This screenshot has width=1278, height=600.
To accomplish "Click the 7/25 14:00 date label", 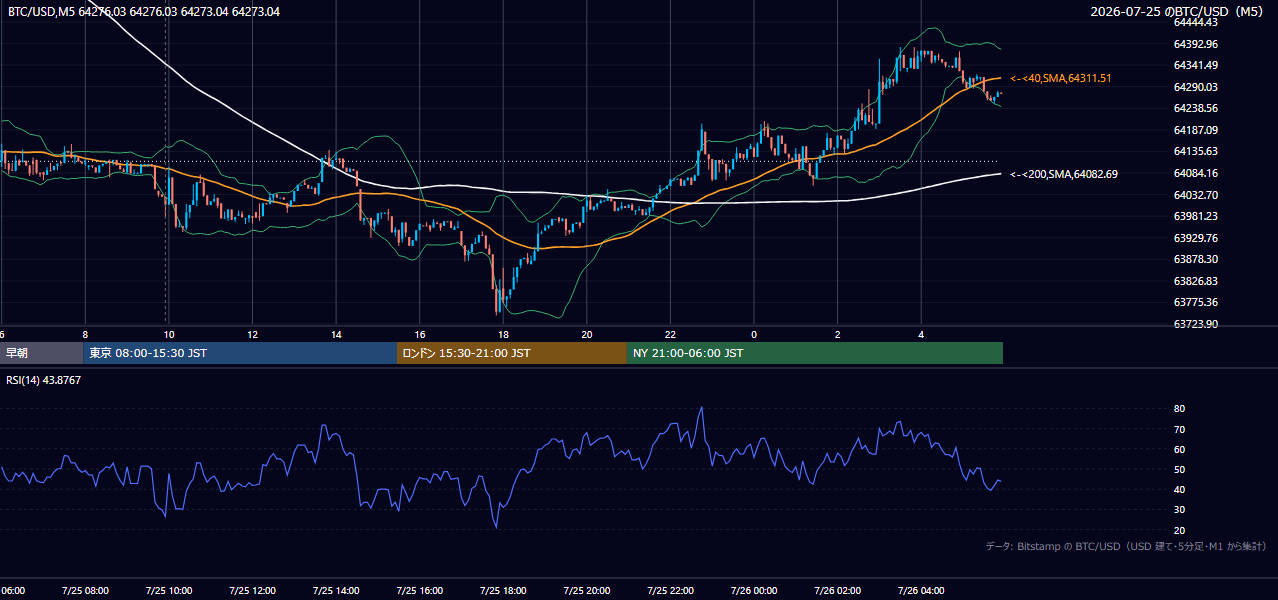I will coord(336,591).
